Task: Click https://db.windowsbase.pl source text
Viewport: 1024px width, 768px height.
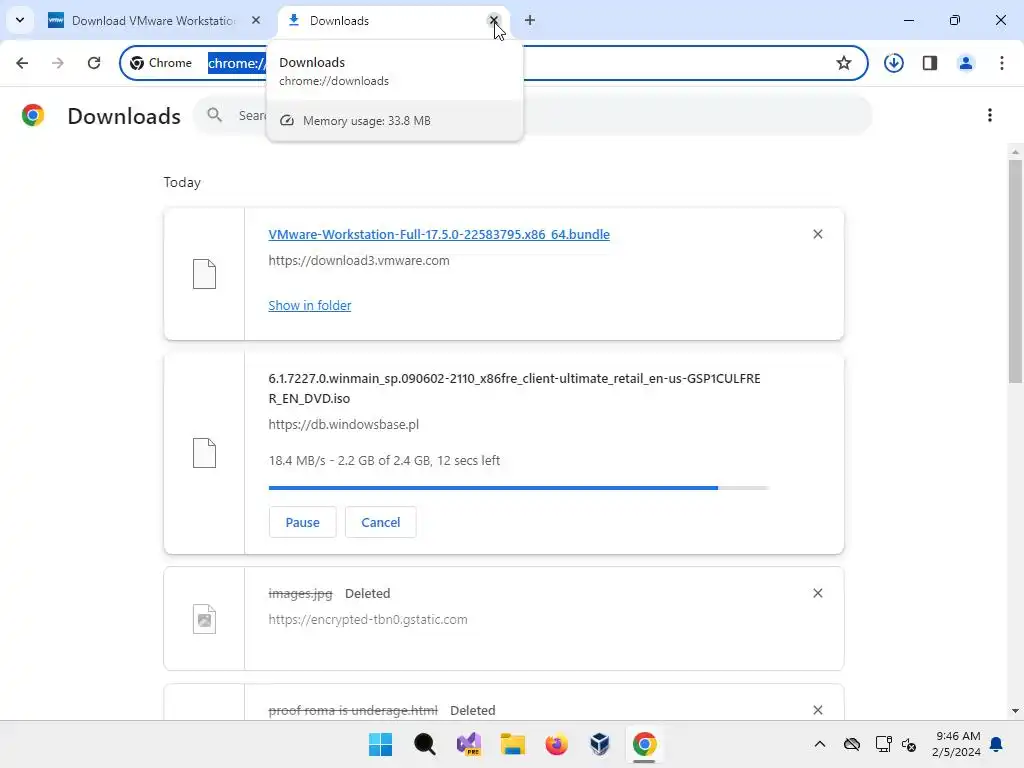Action: coord(344,424)
